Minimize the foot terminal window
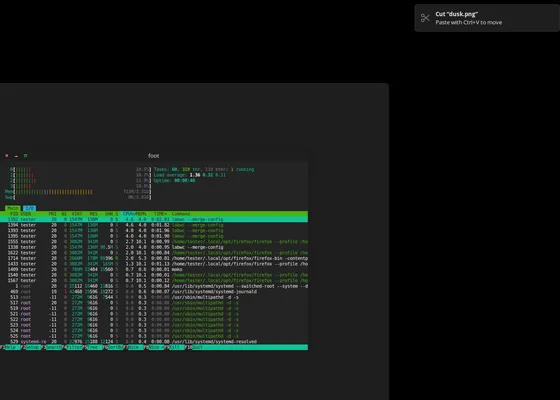 point(16,156)
